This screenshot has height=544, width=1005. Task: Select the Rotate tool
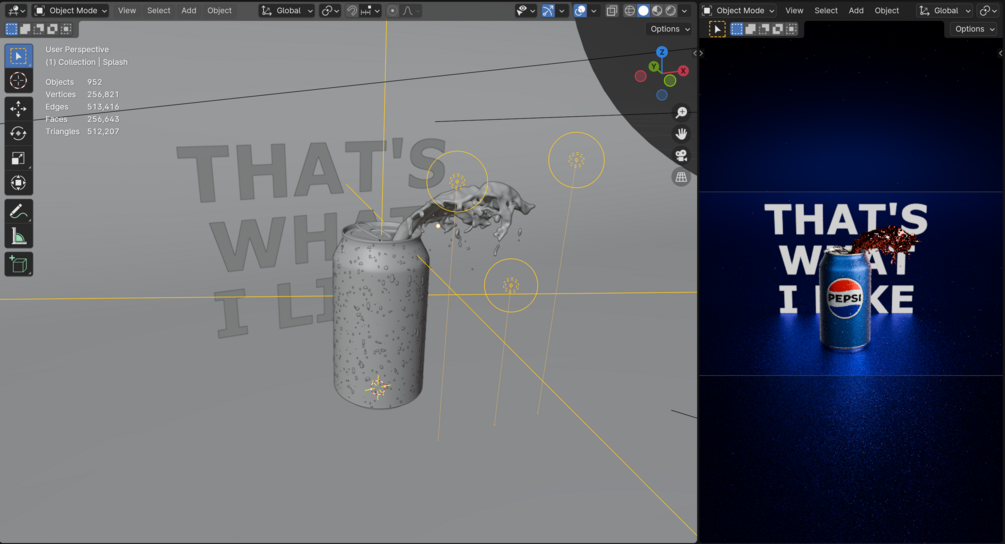[19, 133]
